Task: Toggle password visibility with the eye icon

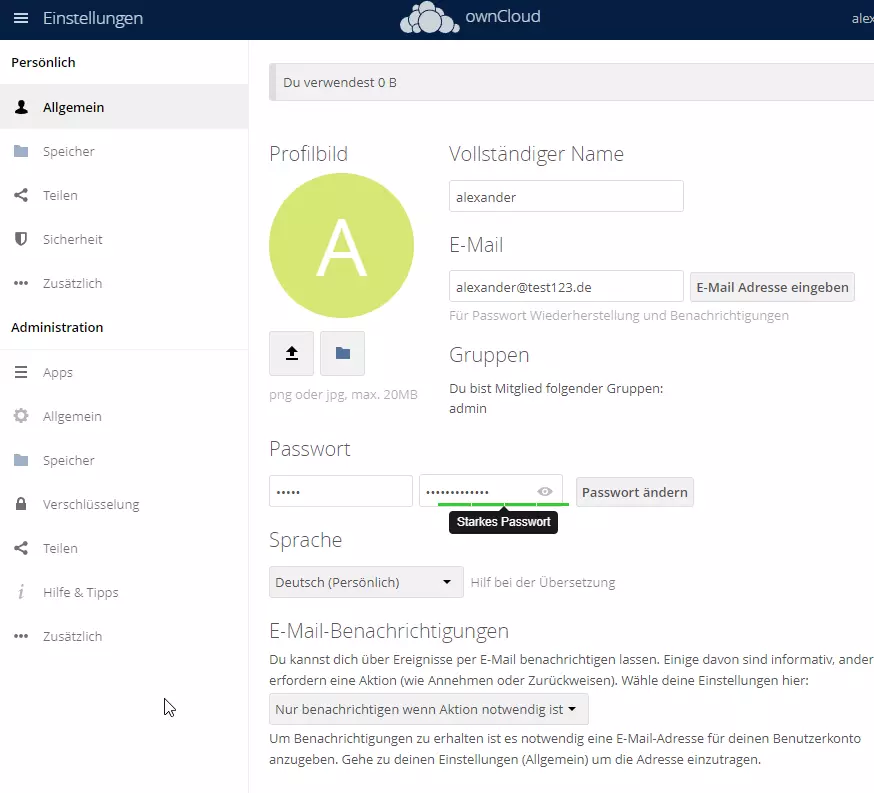Action: pos(545,491)
